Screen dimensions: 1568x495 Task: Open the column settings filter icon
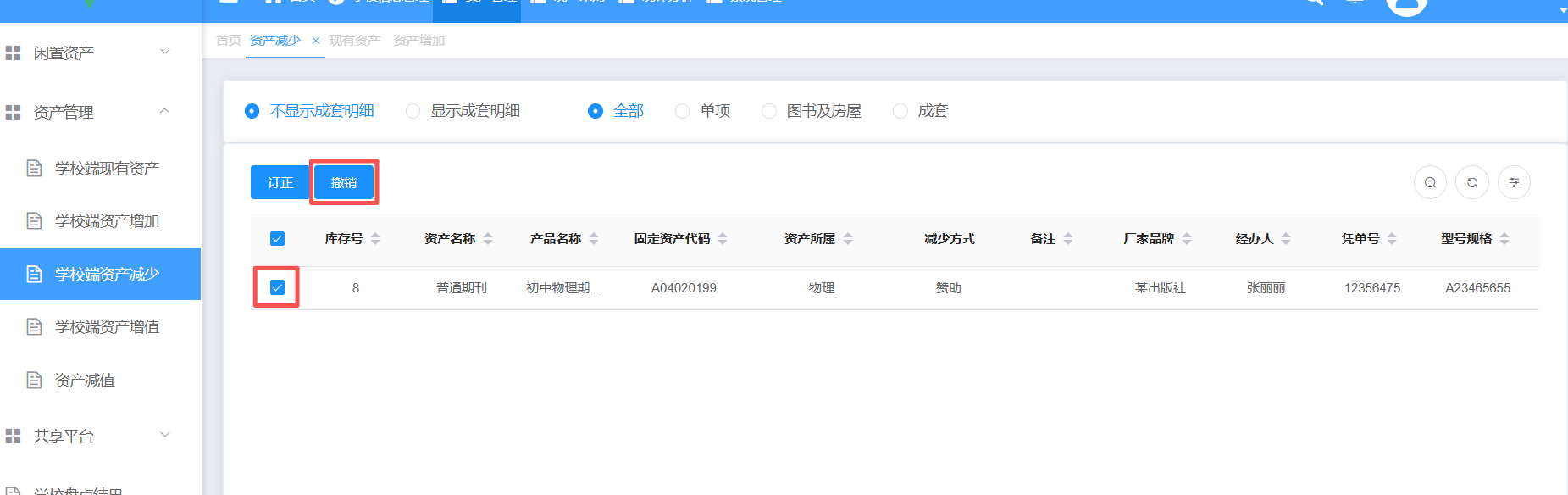[1514, 182]
